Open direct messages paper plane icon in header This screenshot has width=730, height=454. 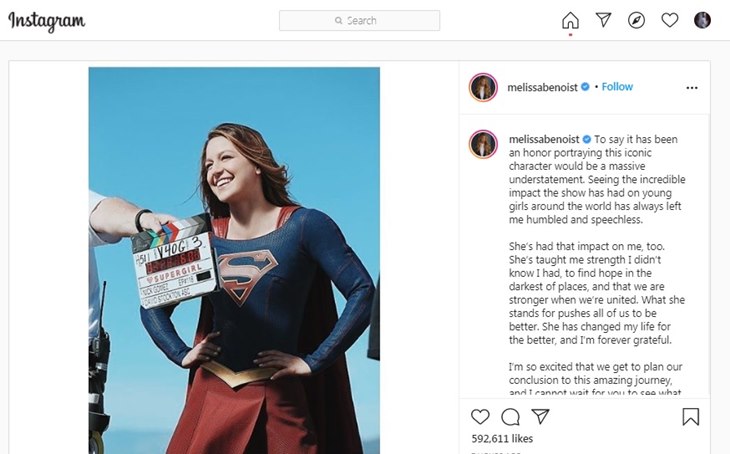pyautogui.click(x=603, y=20)
